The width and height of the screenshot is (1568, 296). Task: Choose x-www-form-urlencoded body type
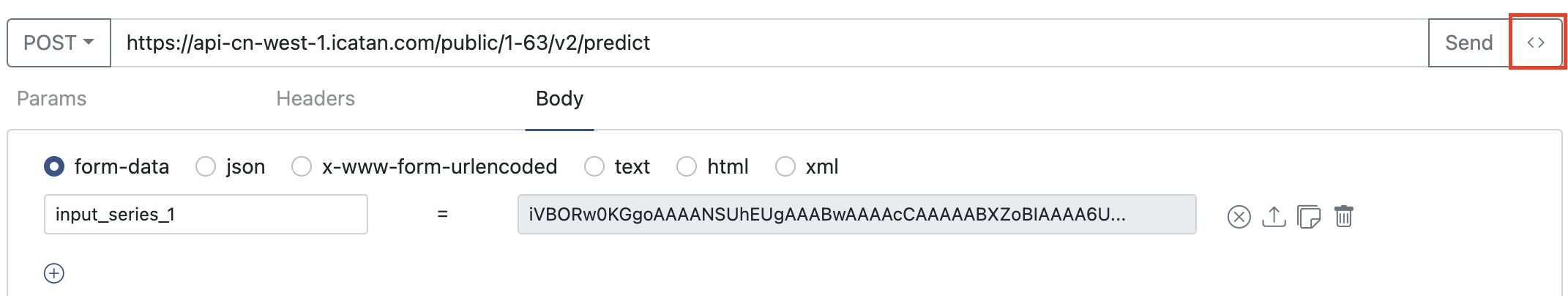click(302, 167)
